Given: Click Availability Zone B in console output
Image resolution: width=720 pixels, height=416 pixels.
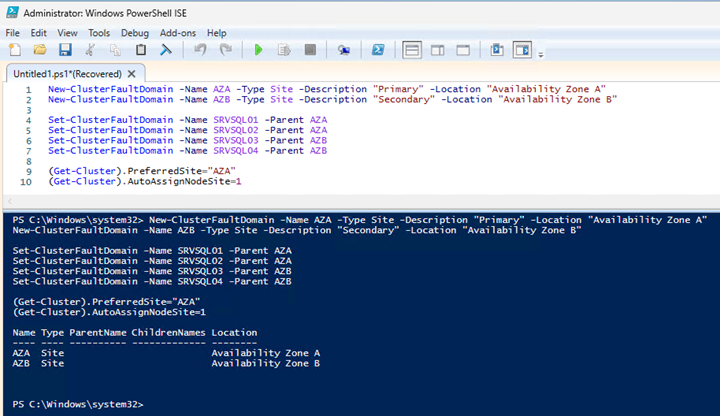Looking at the screenshot, I should 265,363.
